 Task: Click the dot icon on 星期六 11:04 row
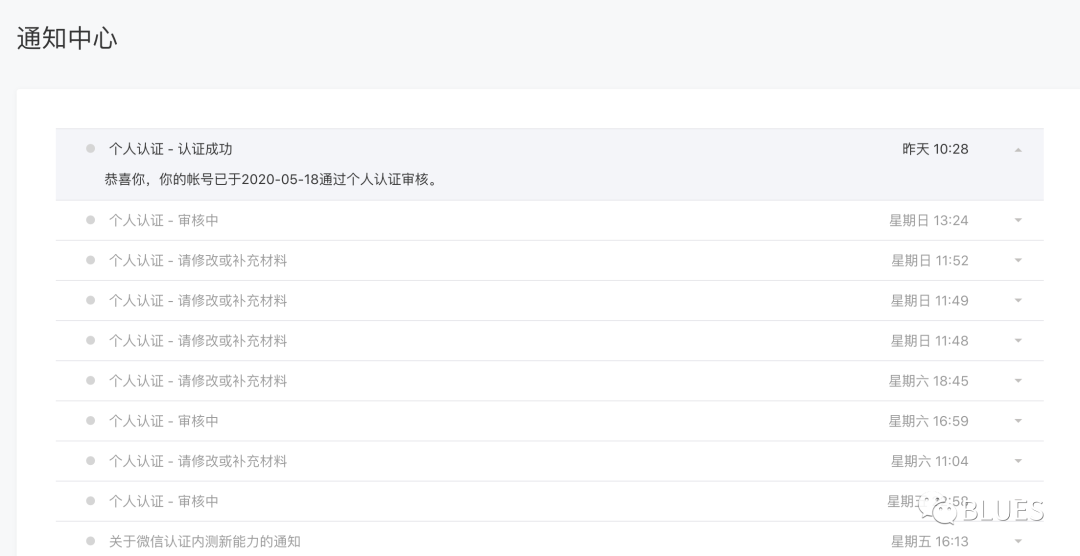click(x=90, y=460)
